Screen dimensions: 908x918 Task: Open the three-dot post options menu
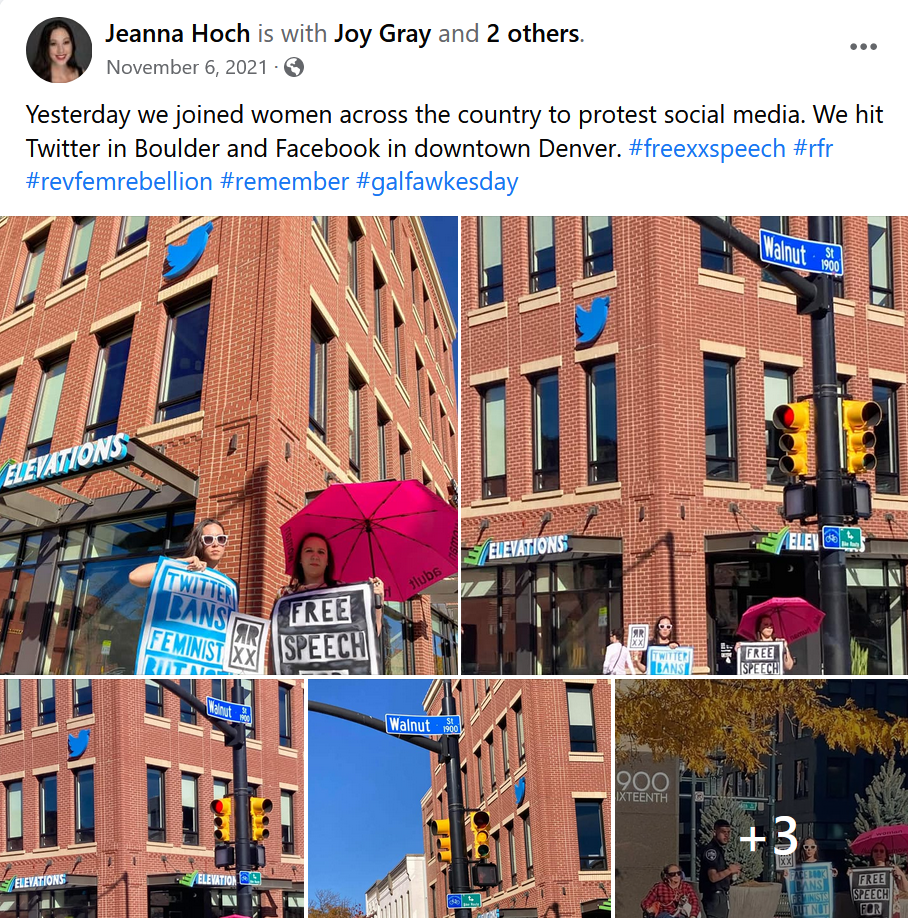[863, 47]
